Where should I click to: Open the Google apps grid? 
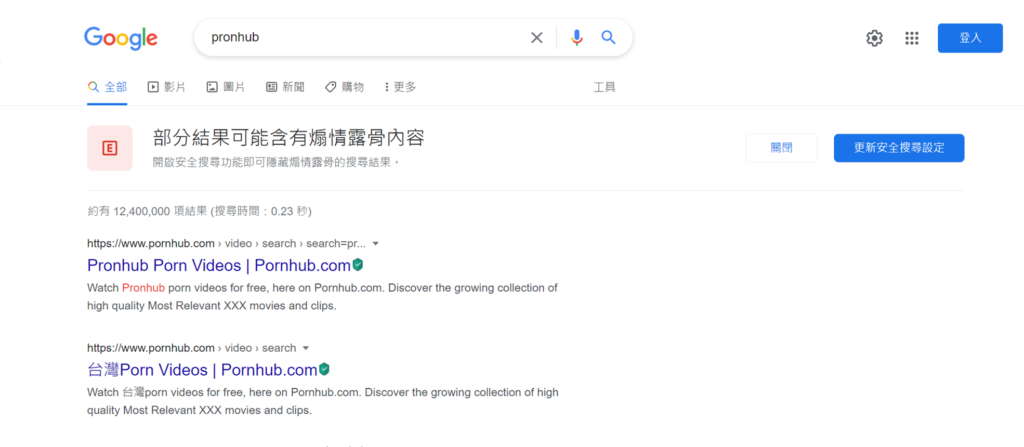coord(912,38)
